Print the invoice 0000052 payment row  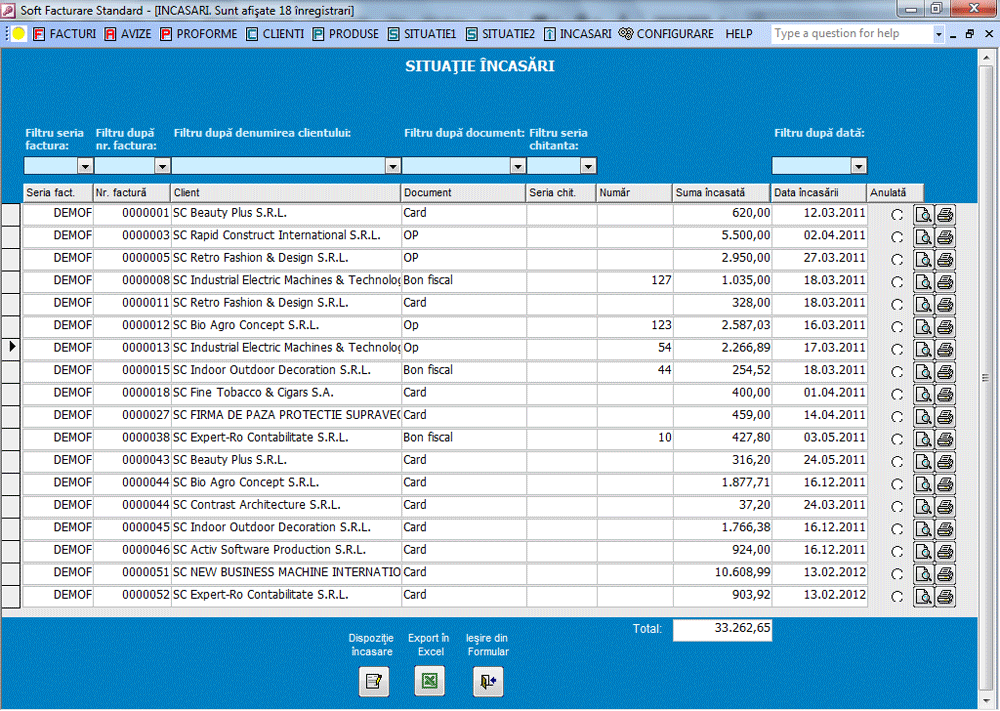[x=945, y=596]
